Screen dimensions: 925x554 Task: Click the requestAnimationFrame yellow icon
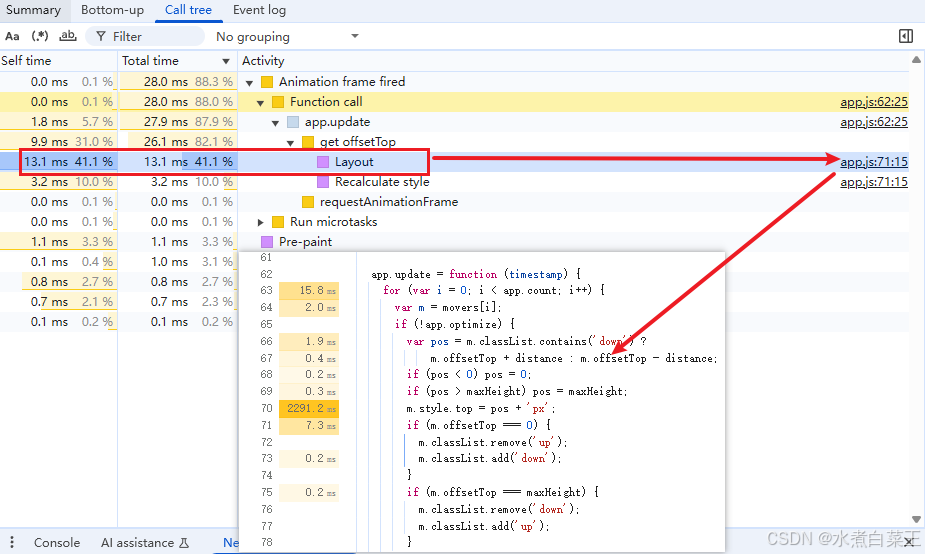click(308, 202)
